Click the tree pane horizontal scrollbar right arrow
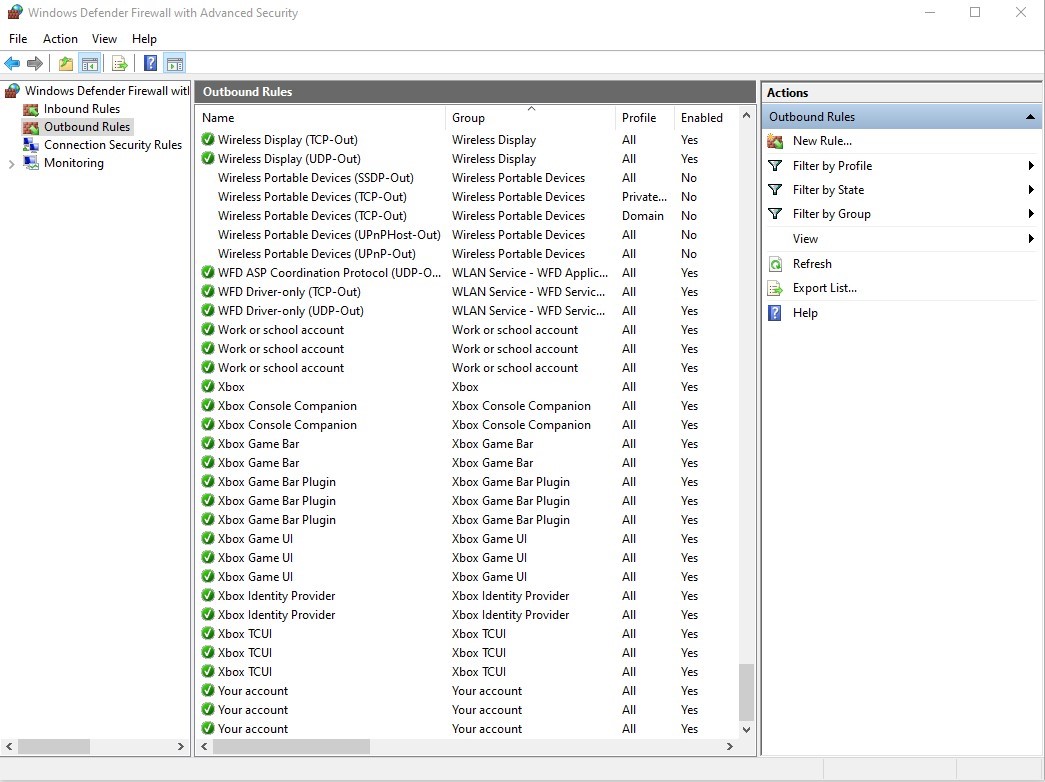1045x782 pixels. point(181,747)
